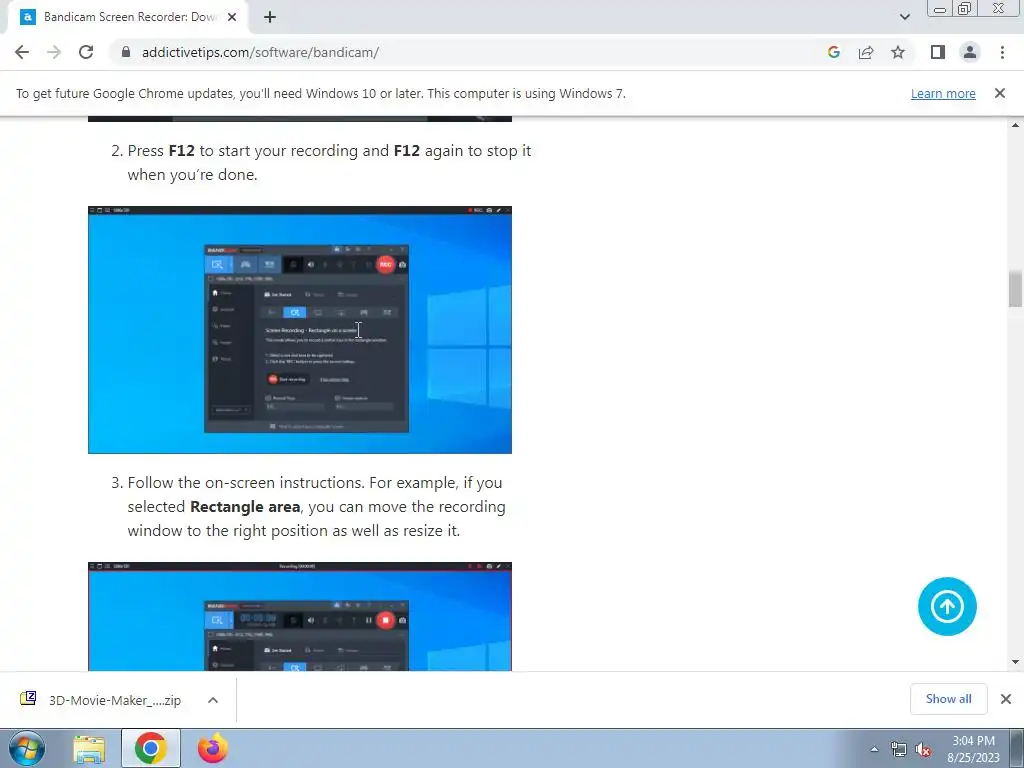Close the downloads bar
This screenshot has height=768, width=1024.
[1006, 699]
